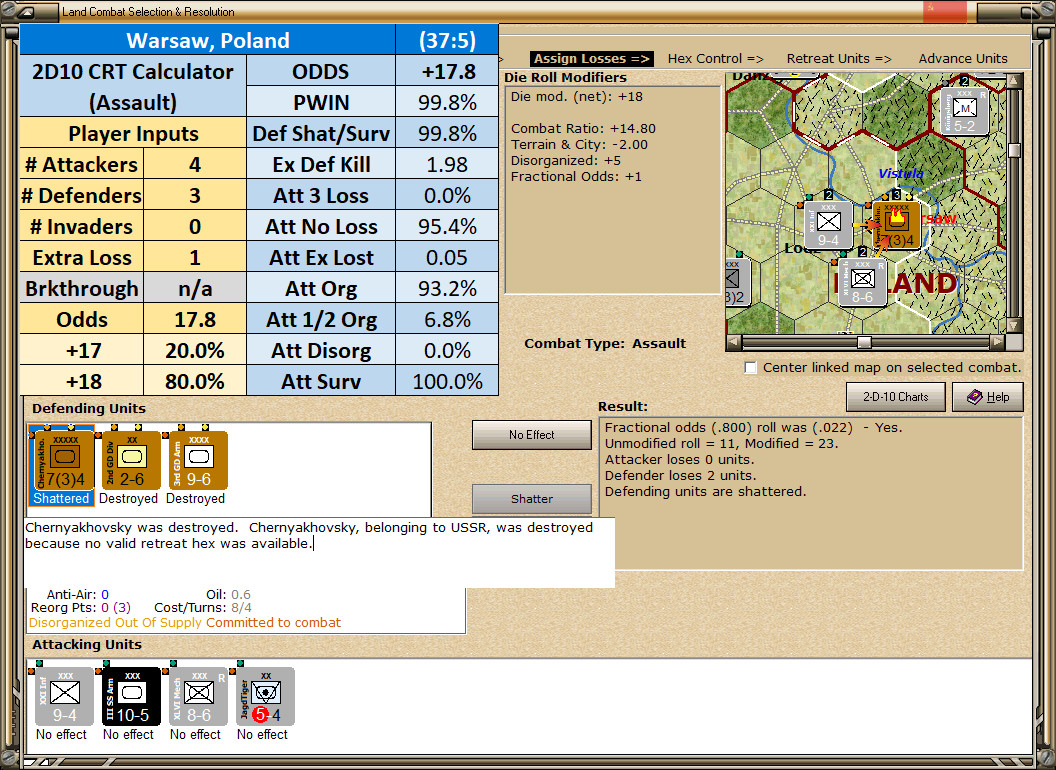This screenshot has height=770, width=1056.
Task: Click the Reorg Pts value
Action: [x=117, y=608]
